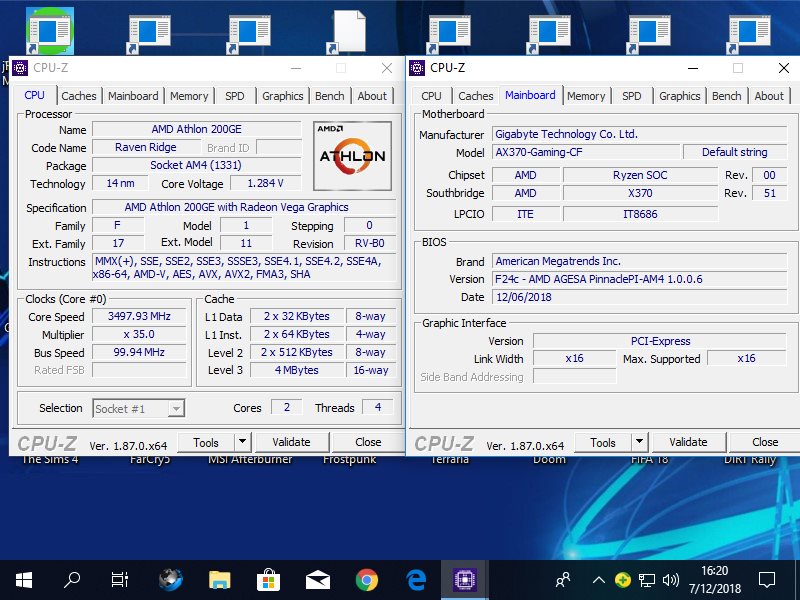Open the taskbar clock showing 16:20
Screen dimensions: 800x600
(x=715, y=580)
